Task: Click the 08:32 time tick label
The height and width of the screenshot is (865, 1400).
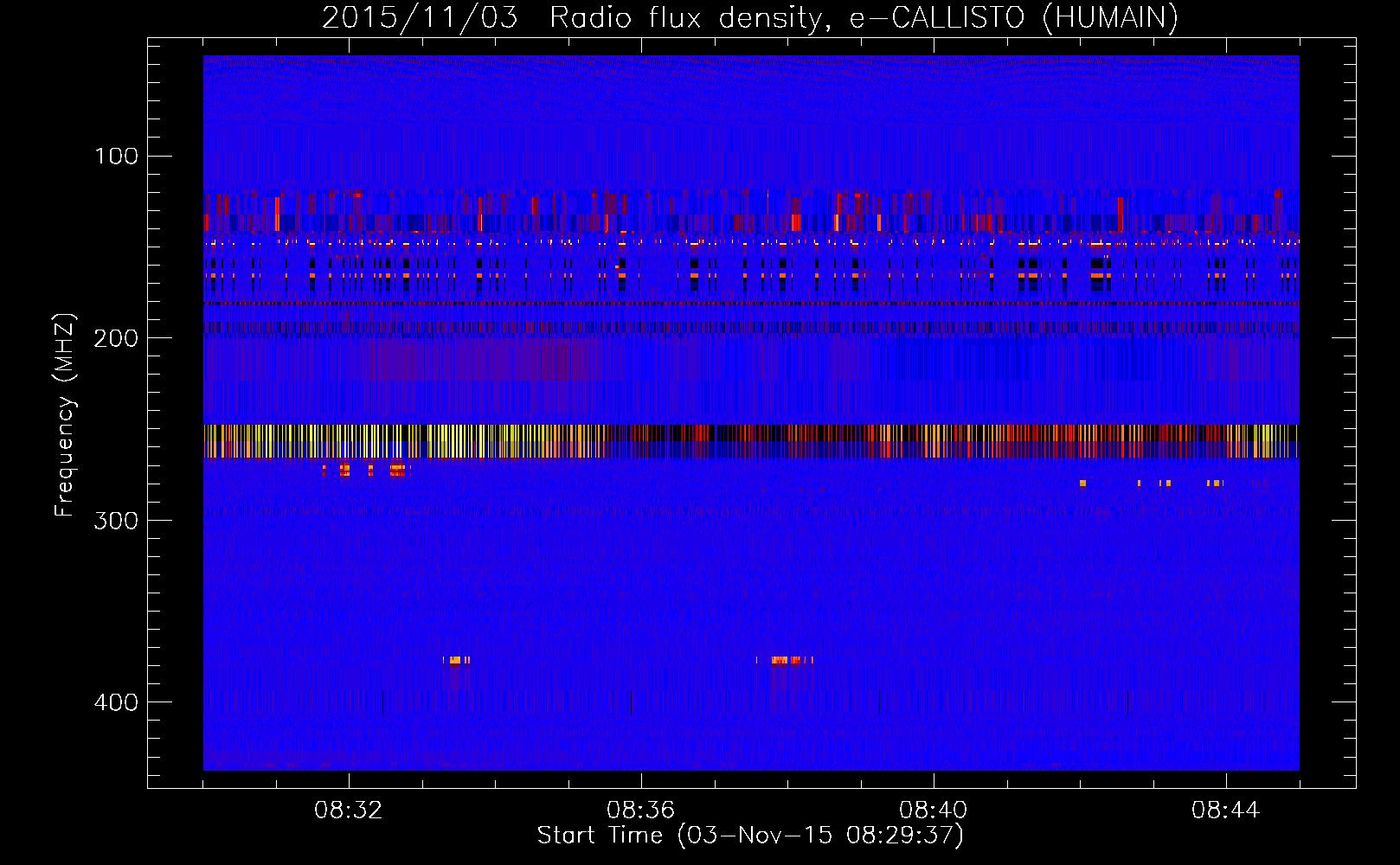Action: pyautogui.click(x=349, y=811)
